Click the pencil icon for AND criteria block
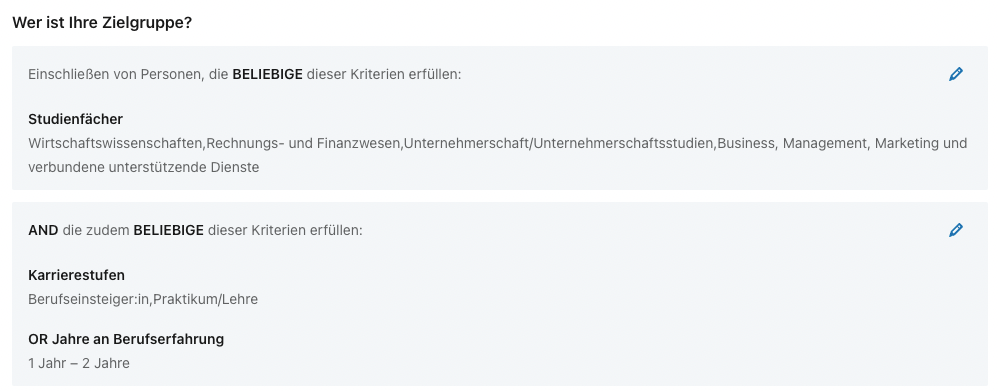The height and width of the screenshot is (391, 998). 955,230
